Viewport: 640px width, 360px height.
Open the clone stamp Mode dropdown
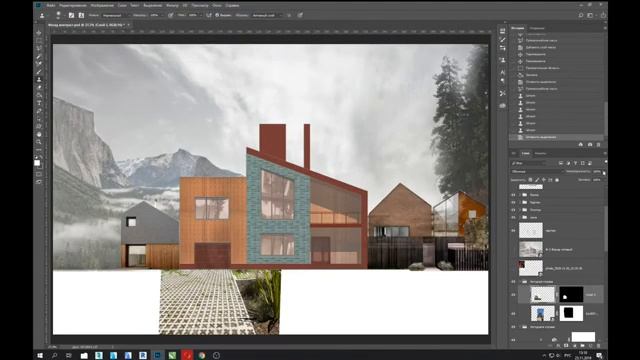click(115, 15)
